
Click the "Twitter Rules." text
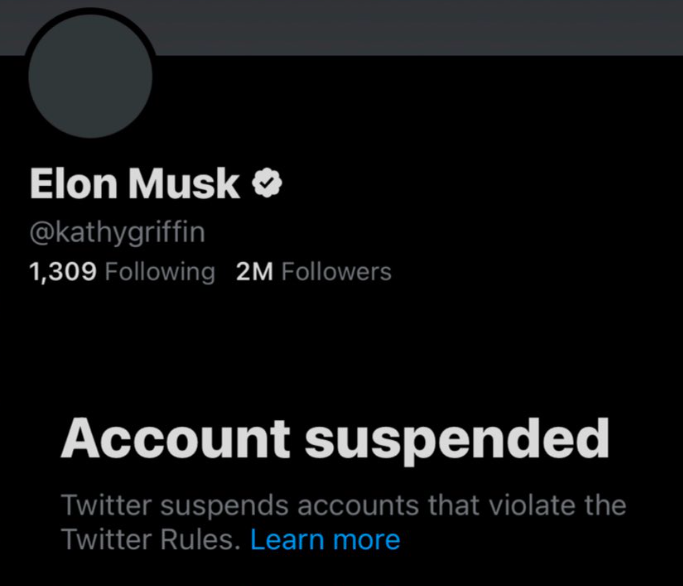click(151, 540)
